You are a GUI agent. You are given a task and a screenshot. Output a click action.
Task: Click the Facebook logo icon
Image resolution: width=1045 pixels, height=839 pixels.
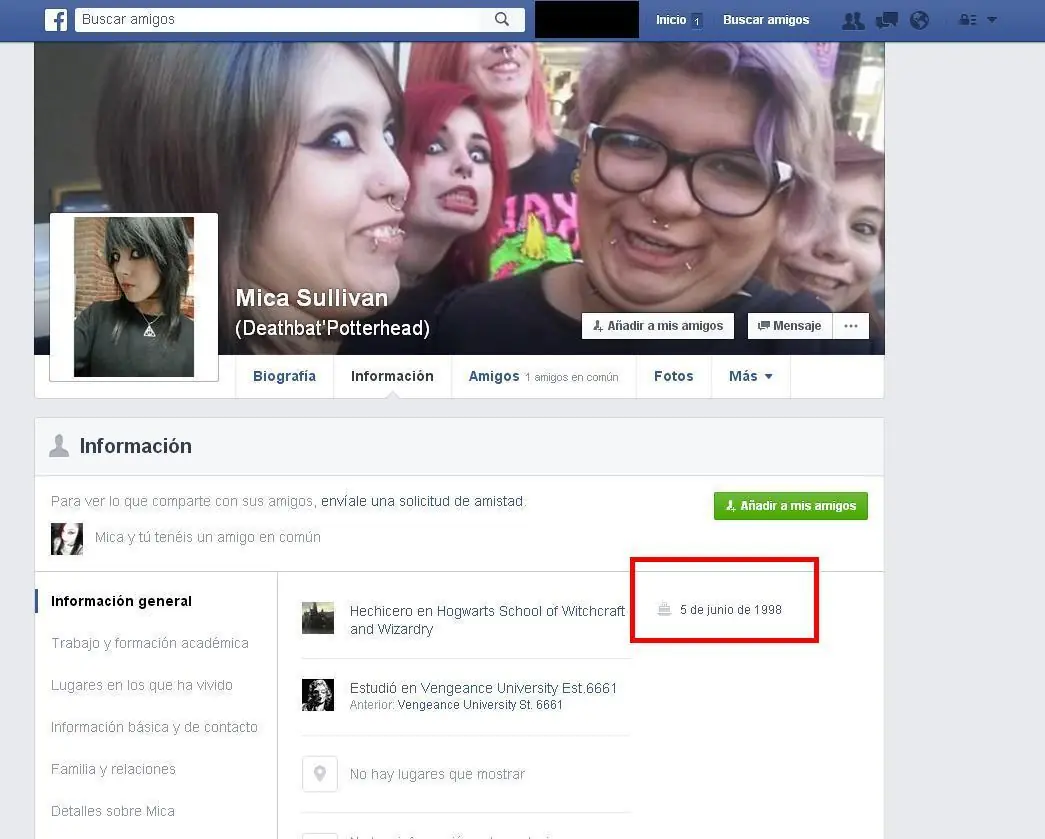click(56, 20)
